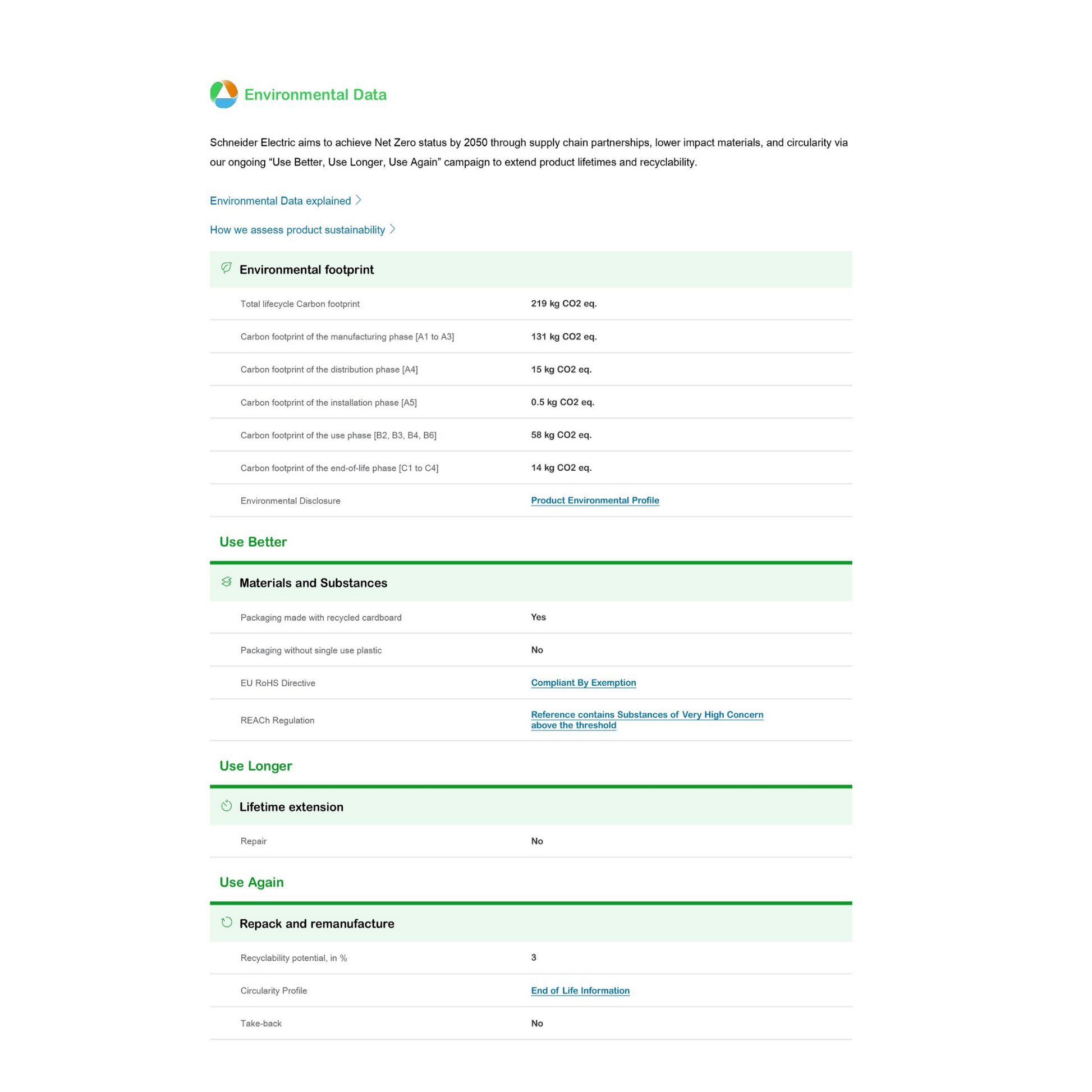Click Recyclability potential, in % label
Image resolution: width=1092 pixels, height=1092 pixels.
tap(293, 958)
